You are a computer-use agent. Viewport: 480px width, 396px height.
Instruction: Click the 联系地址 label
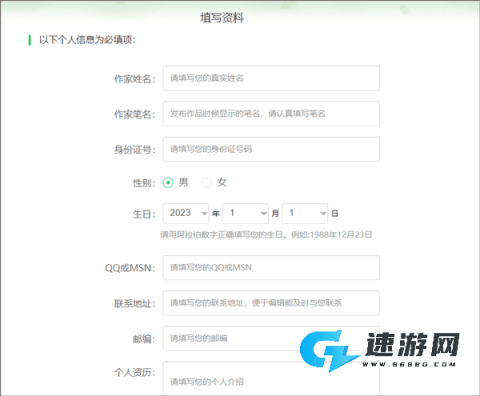pos(135,304)
